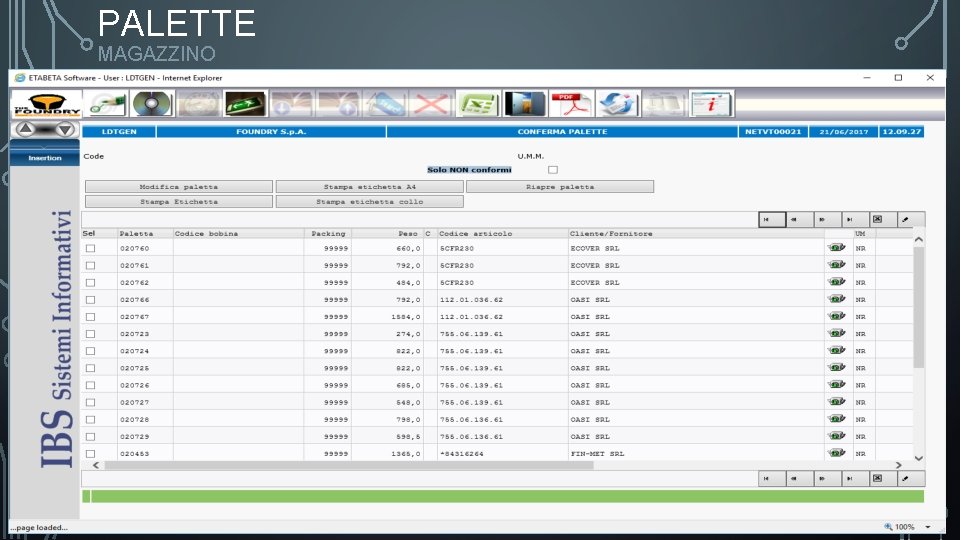Open detail icon for palette 020766 row
Screen dimensions: 960x540
tap(836, 299)
